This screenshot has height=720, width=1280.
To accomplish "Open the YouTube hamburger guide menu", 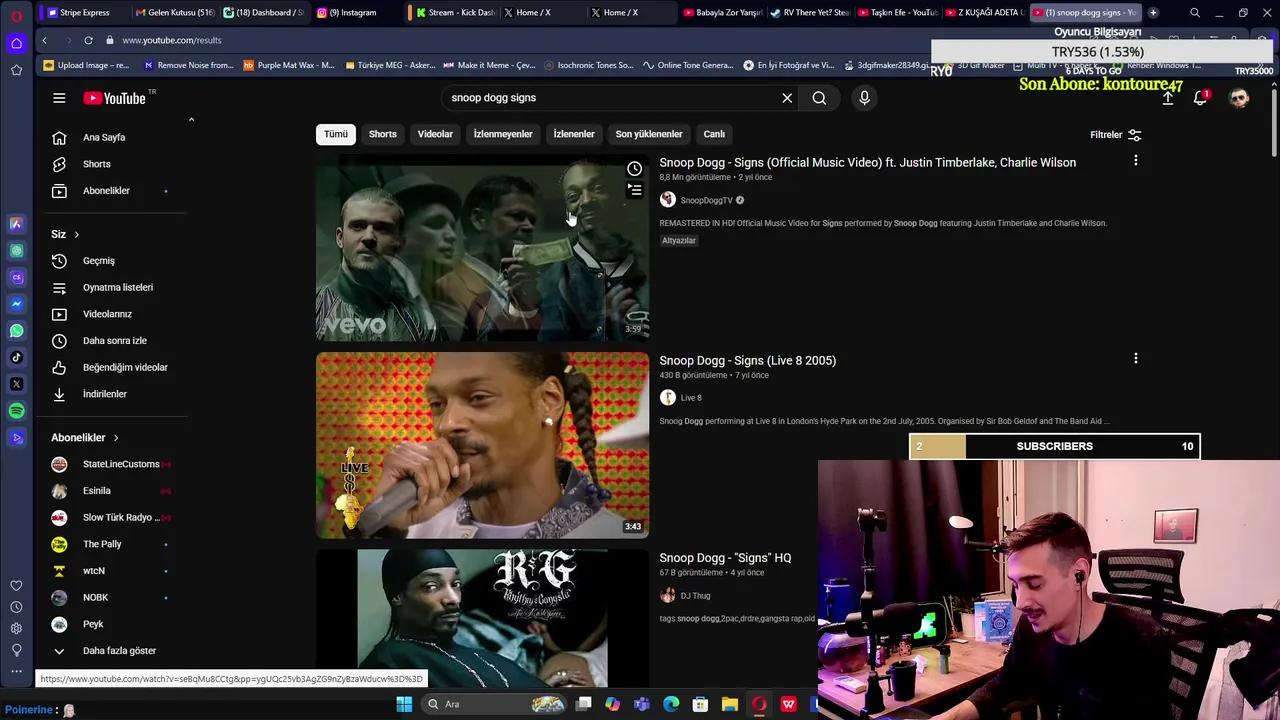I will pos(59,98).
